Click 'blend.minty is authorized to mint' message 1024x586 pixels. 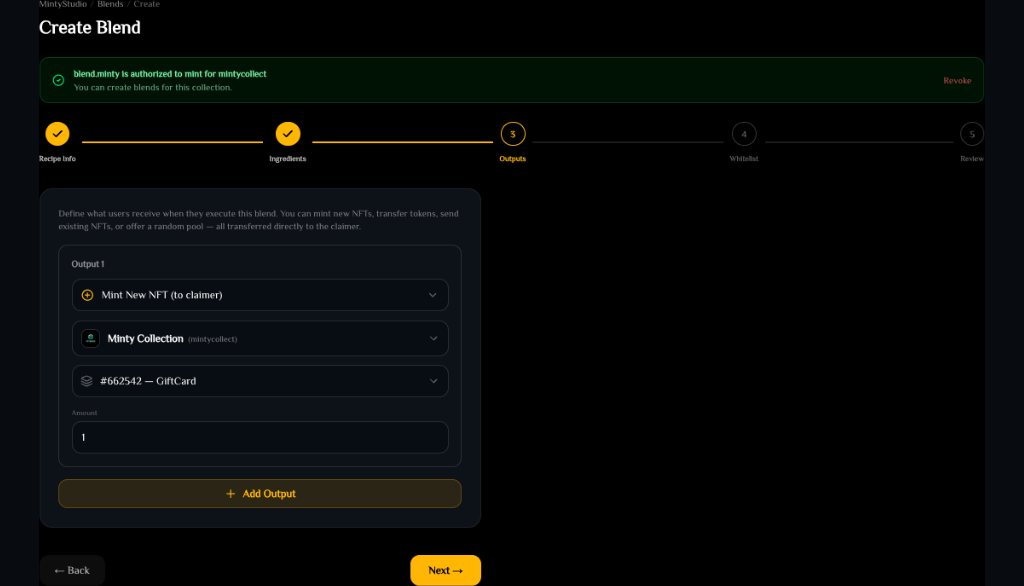pyautogui.click(x=170, y=74)
